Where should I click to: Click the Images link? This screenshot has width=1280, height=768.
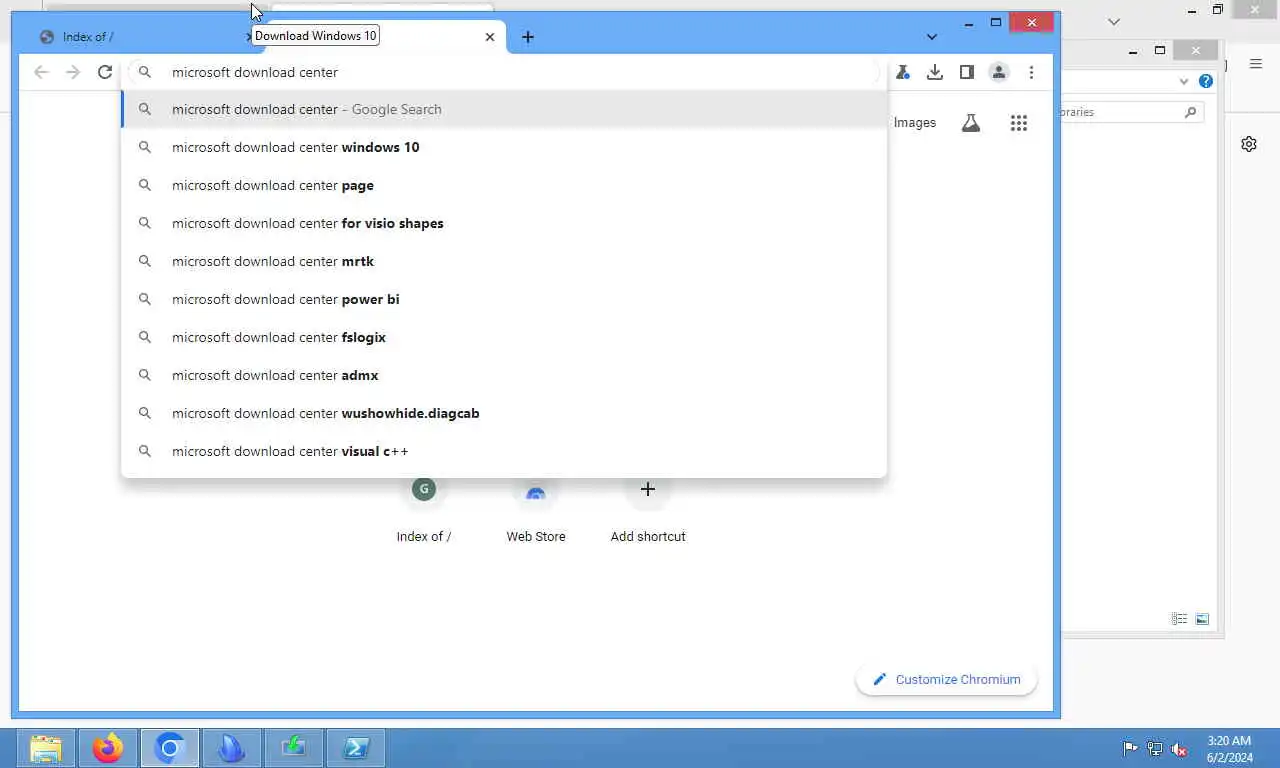coord(915,123)
